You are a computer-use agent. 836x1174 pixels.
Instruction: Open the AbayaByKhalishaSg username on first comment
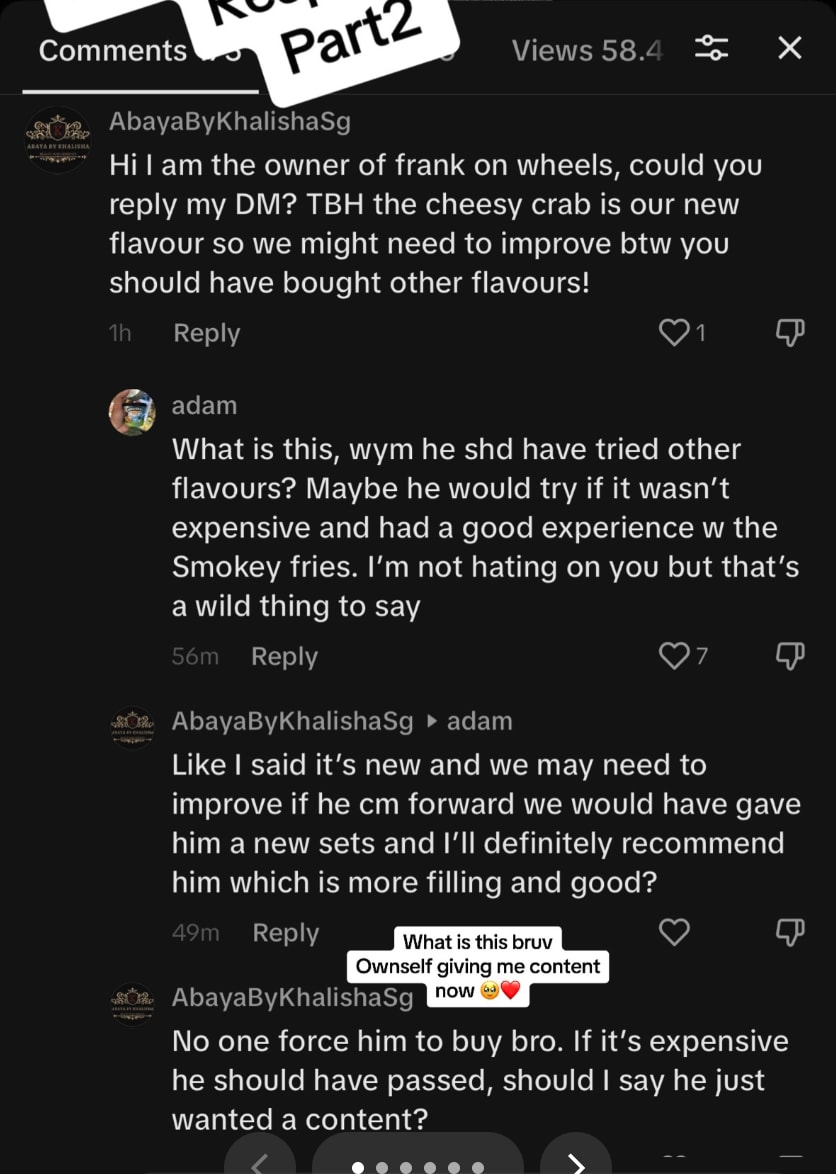click(x=230, y=122)
